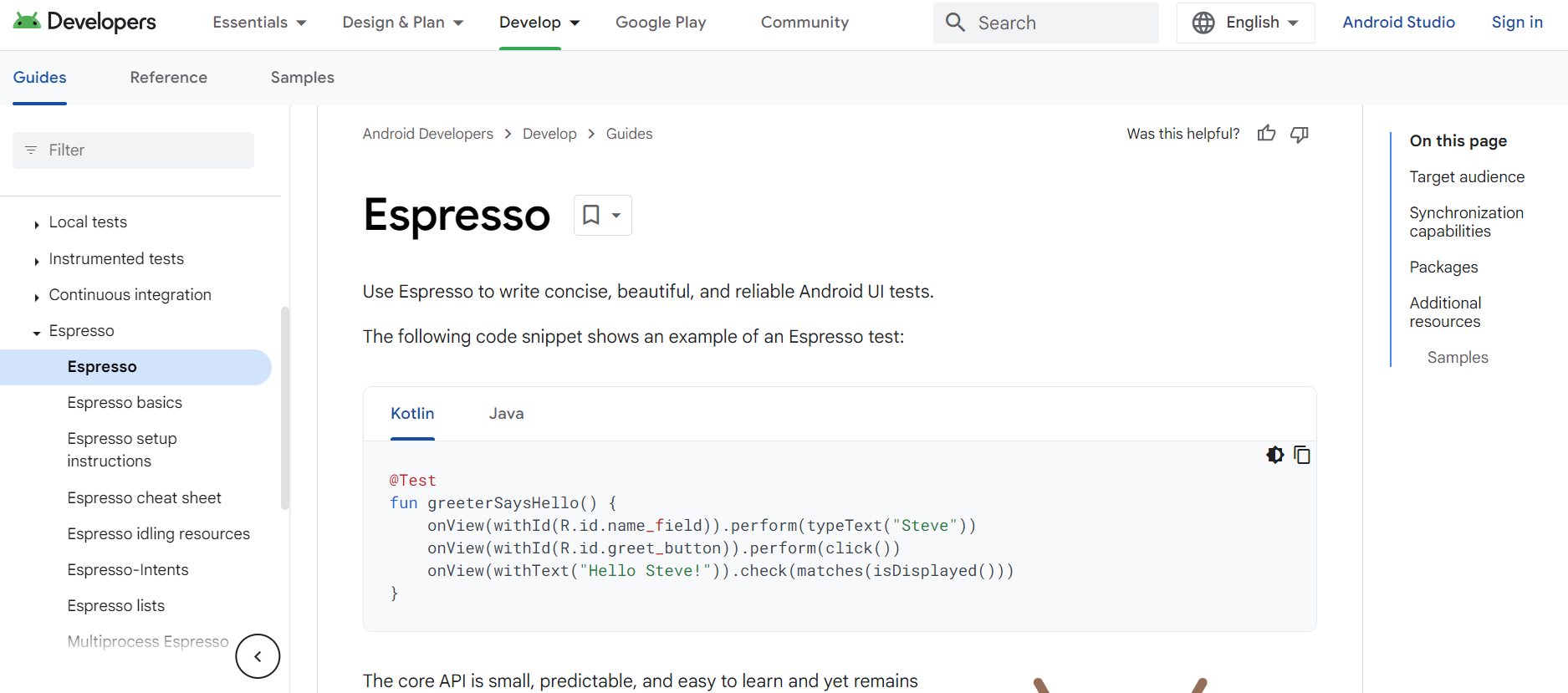Click the magnifier search icon
The width and height of the screenshot is (1568, 693).
point(955,23)
